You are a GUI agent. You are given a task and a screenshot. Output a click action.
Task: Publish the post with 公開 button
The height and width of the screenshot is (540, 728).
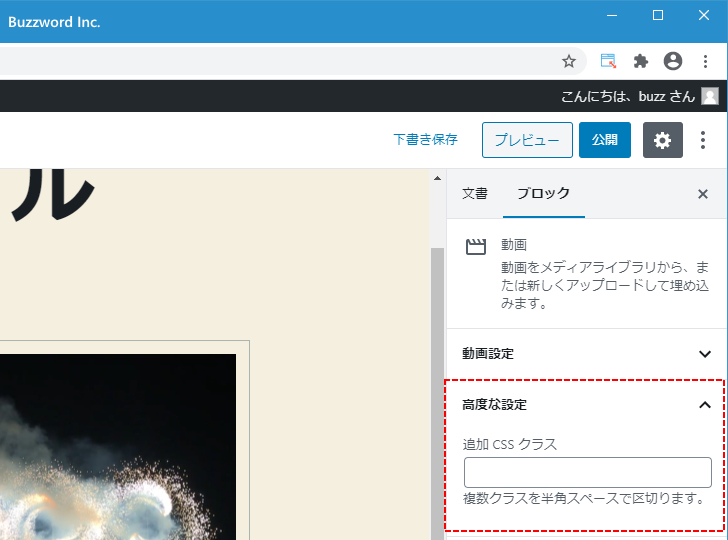(x=604, y=140)
